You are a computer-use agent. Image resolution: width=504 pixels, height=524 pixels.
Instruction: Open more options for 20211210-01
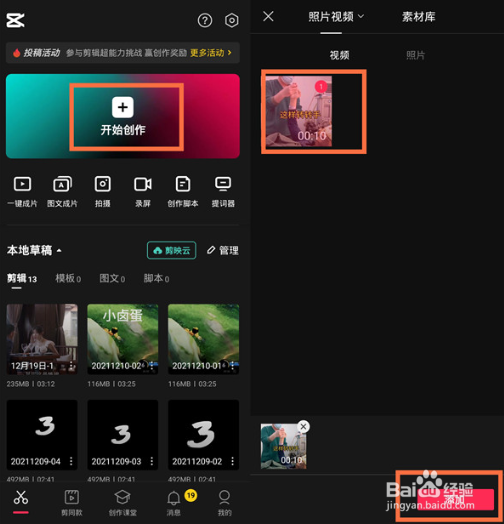pyautogui.click(x=233, y=366)
